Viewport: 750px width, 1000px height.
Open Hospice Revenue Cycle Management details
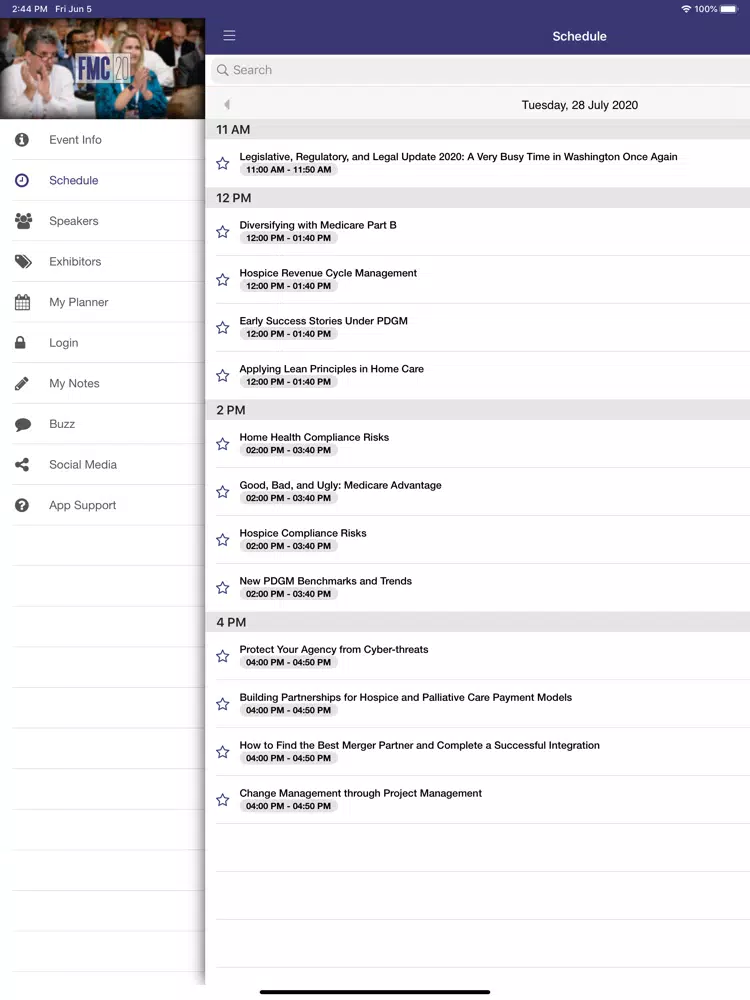click(x=478, y=279)
